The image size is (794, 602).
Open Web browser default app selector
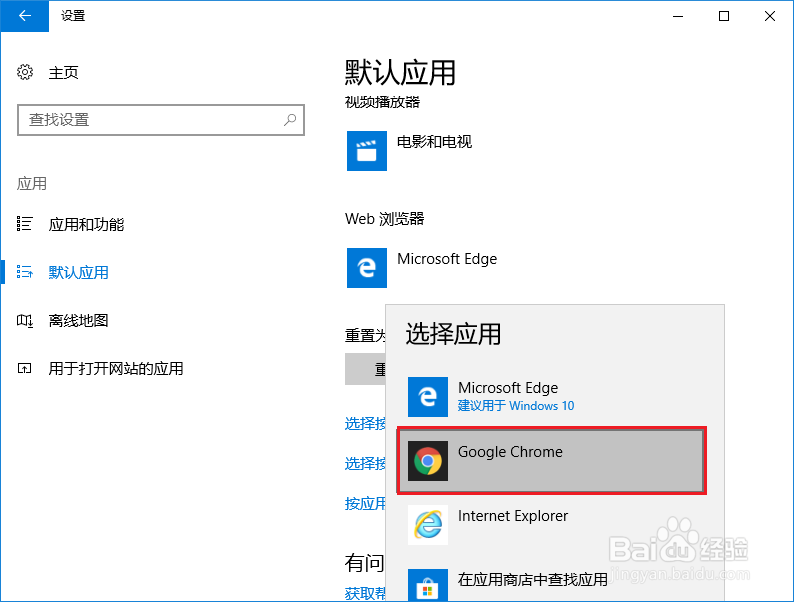point(447,260)
